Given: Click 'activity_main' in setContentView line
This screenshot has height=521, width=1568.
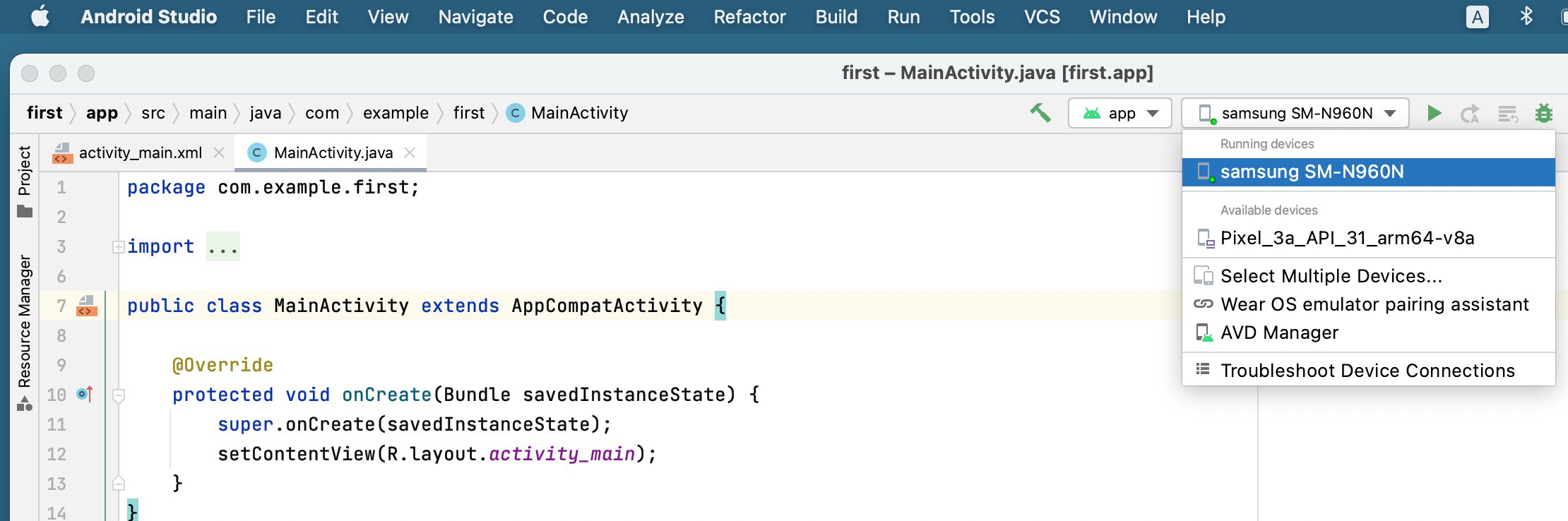Looking at the screenshot, I should (x=562, y=454).
